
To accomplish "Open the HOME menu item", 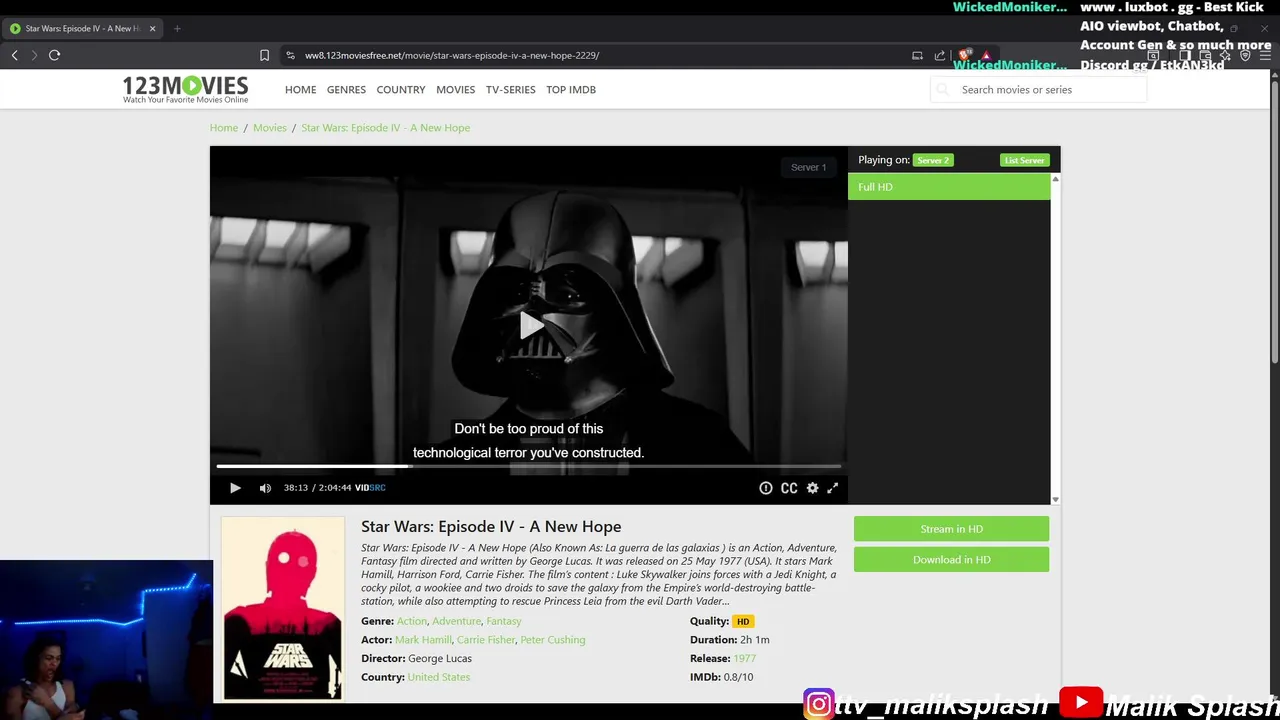I will click(x=300, y=89).
